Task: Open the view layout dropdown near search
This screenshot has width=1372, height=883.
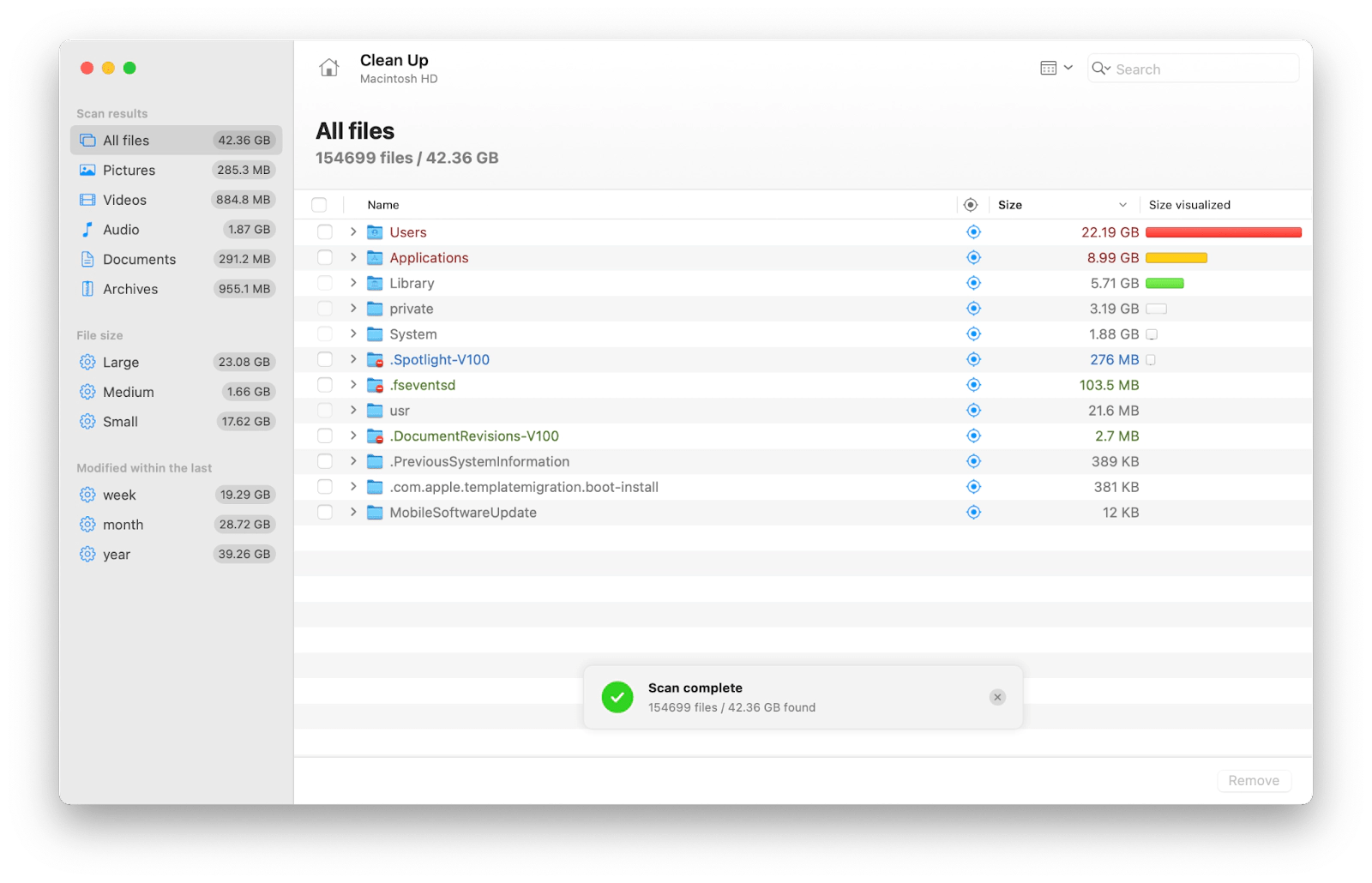Action: pos(1056,67)
